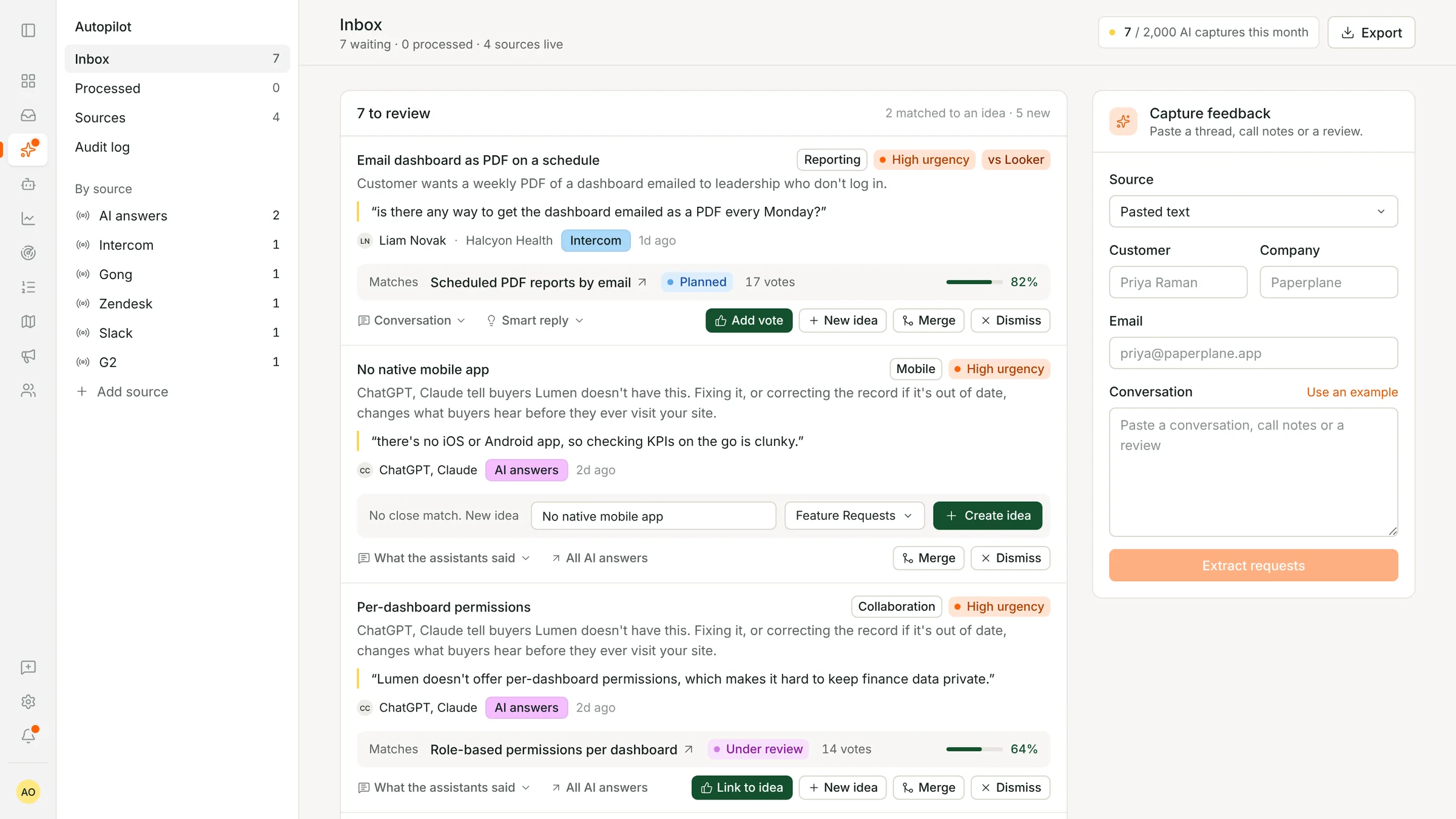The image size is (1456, 819).
Task: Filter by Zendesk source
Action: click(177, 303)
